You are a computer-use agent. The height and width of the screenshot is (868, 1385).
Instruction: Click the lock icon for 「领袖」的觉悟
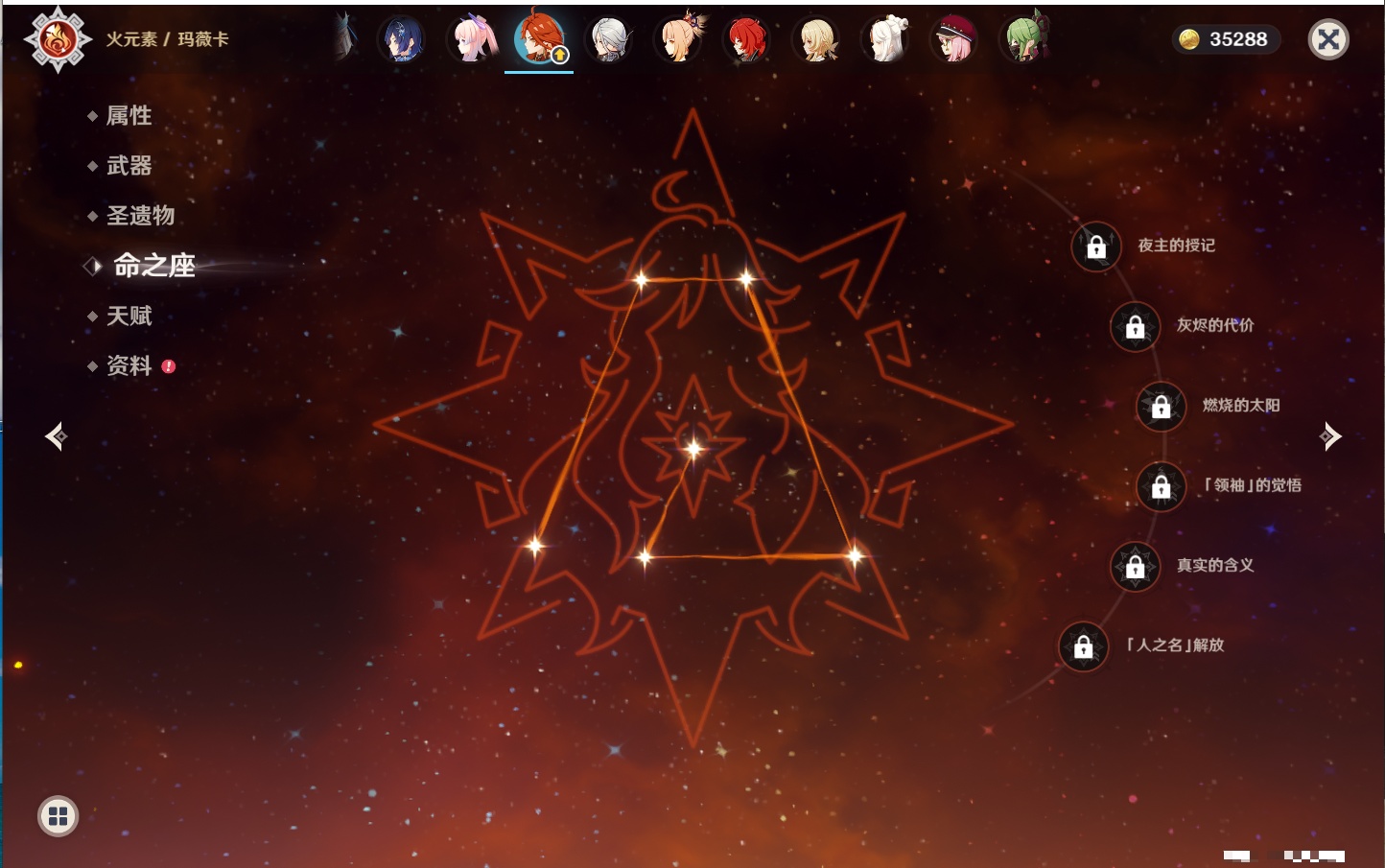click(x=1162, y=487)
